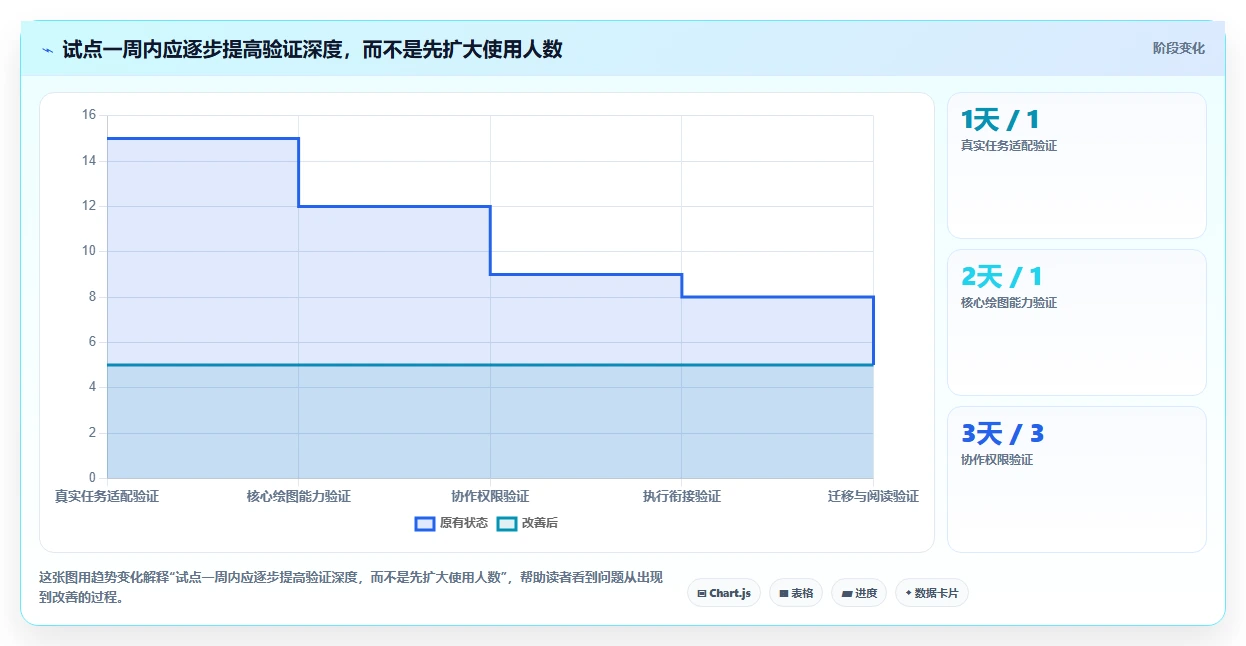Click 协作权限验证 caption in third card
The width and height of the screenshot is (1246, 646).
[x=997, y=460]
